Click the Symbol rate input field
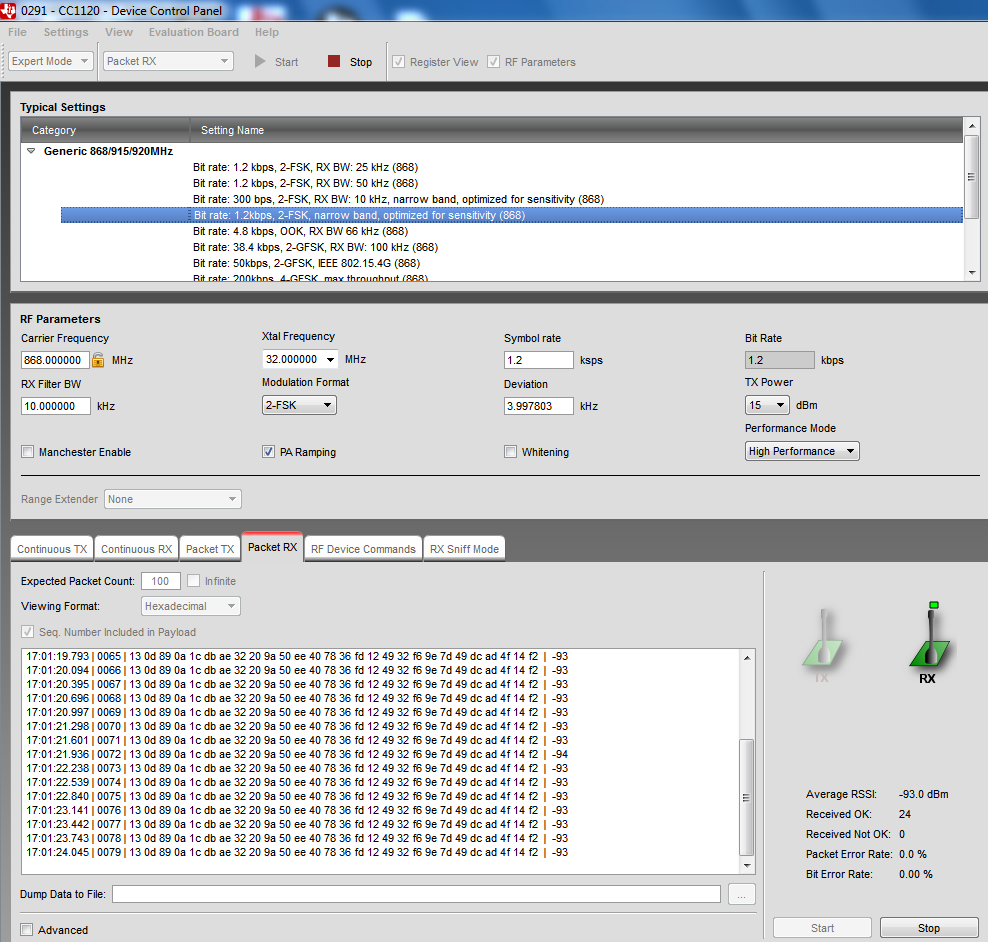The height and width of the screenshot is (942, 988). 539,360
